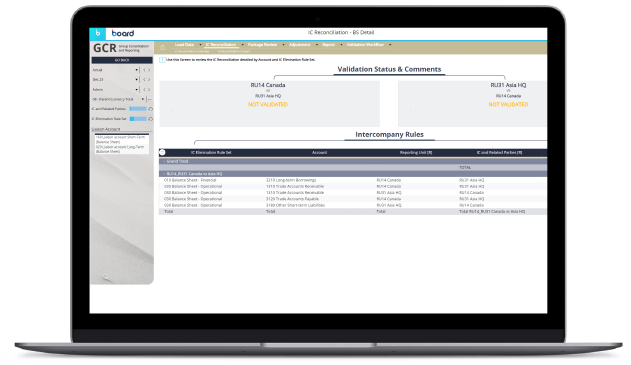631x365 pixels.
Task: Go to next value of Actual selector
Action: tap(149, 70)
